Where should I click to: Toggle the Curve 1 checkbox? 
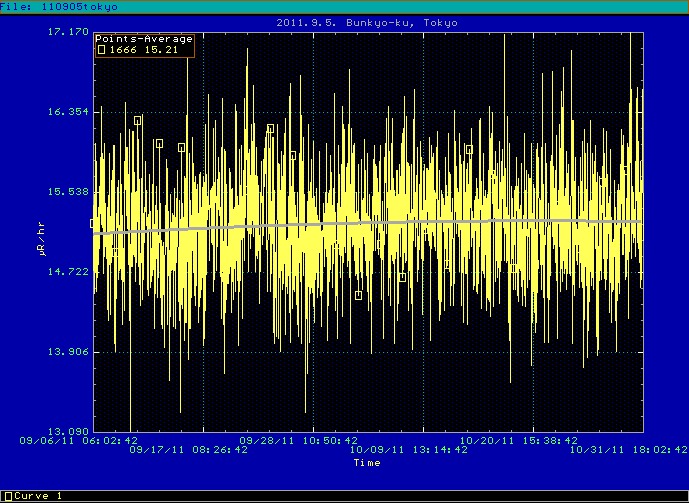8,496
